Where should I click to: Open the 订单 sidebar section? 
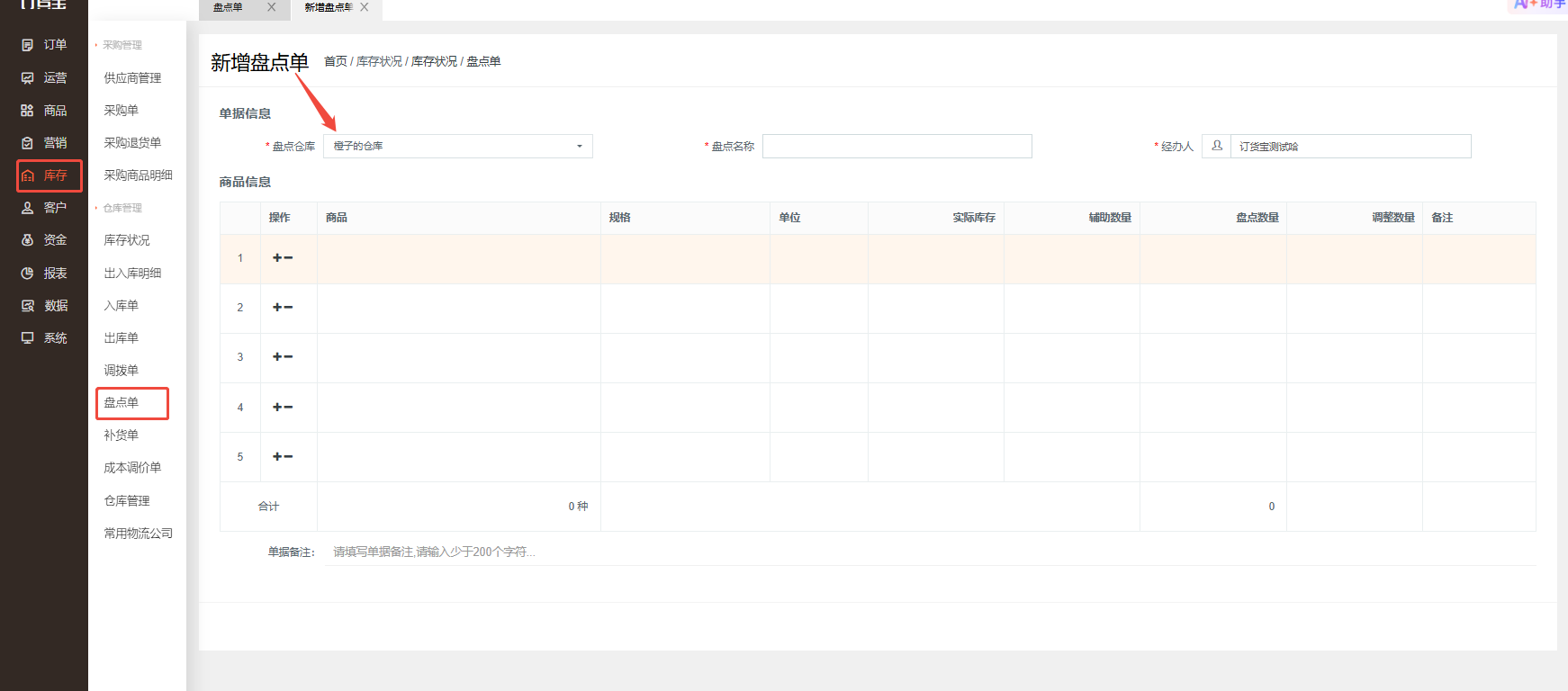pyautogui.click(x=44, y=45)
